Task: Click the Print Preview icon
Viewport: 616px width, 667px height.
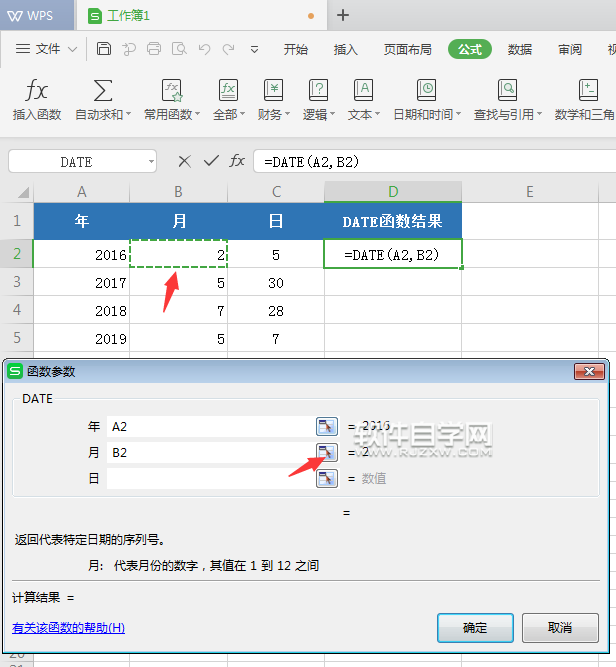Action: [179, 49]
